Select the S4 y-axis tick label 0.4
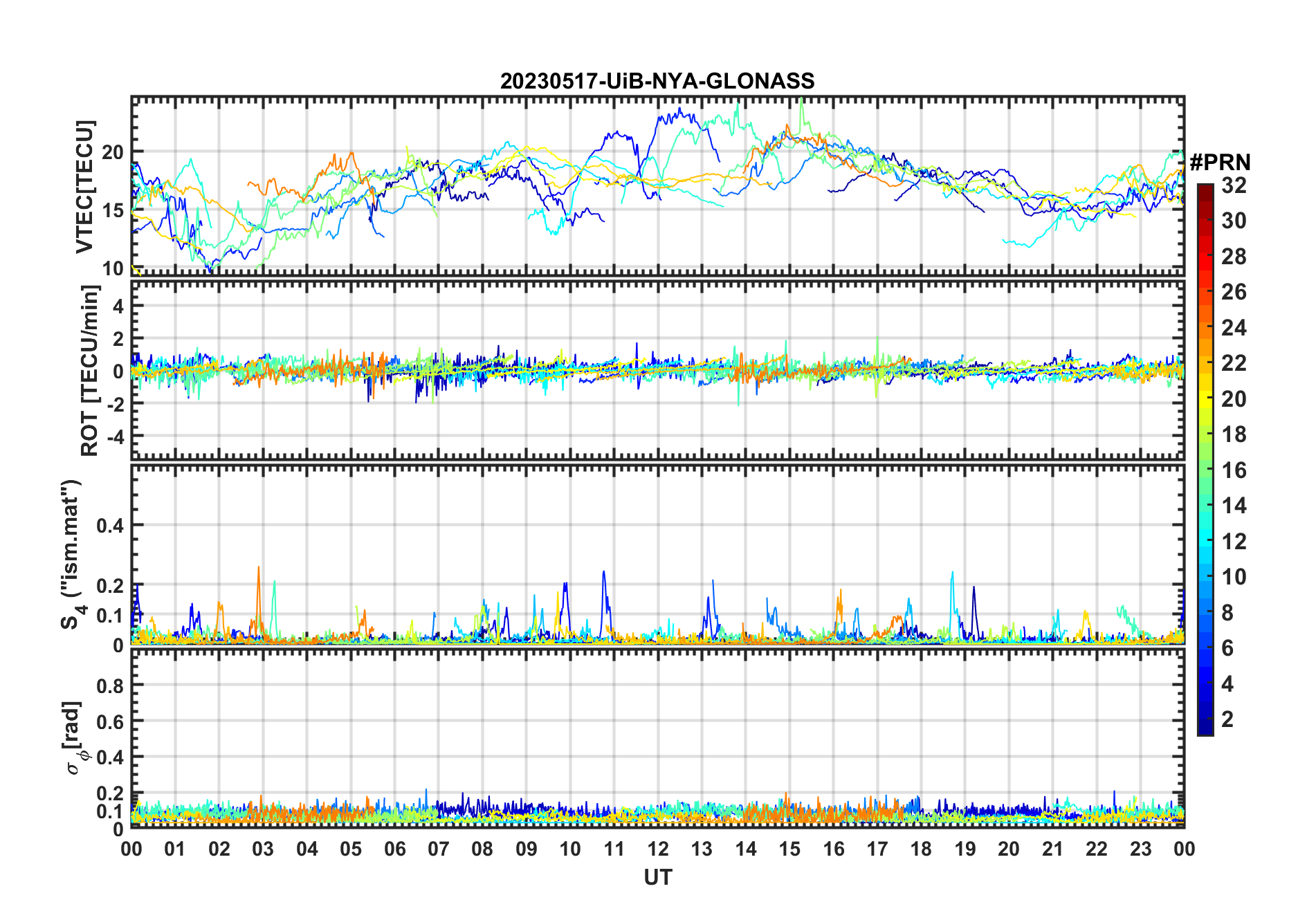Viewport: 1316px width, 920px height. (110, 526)
